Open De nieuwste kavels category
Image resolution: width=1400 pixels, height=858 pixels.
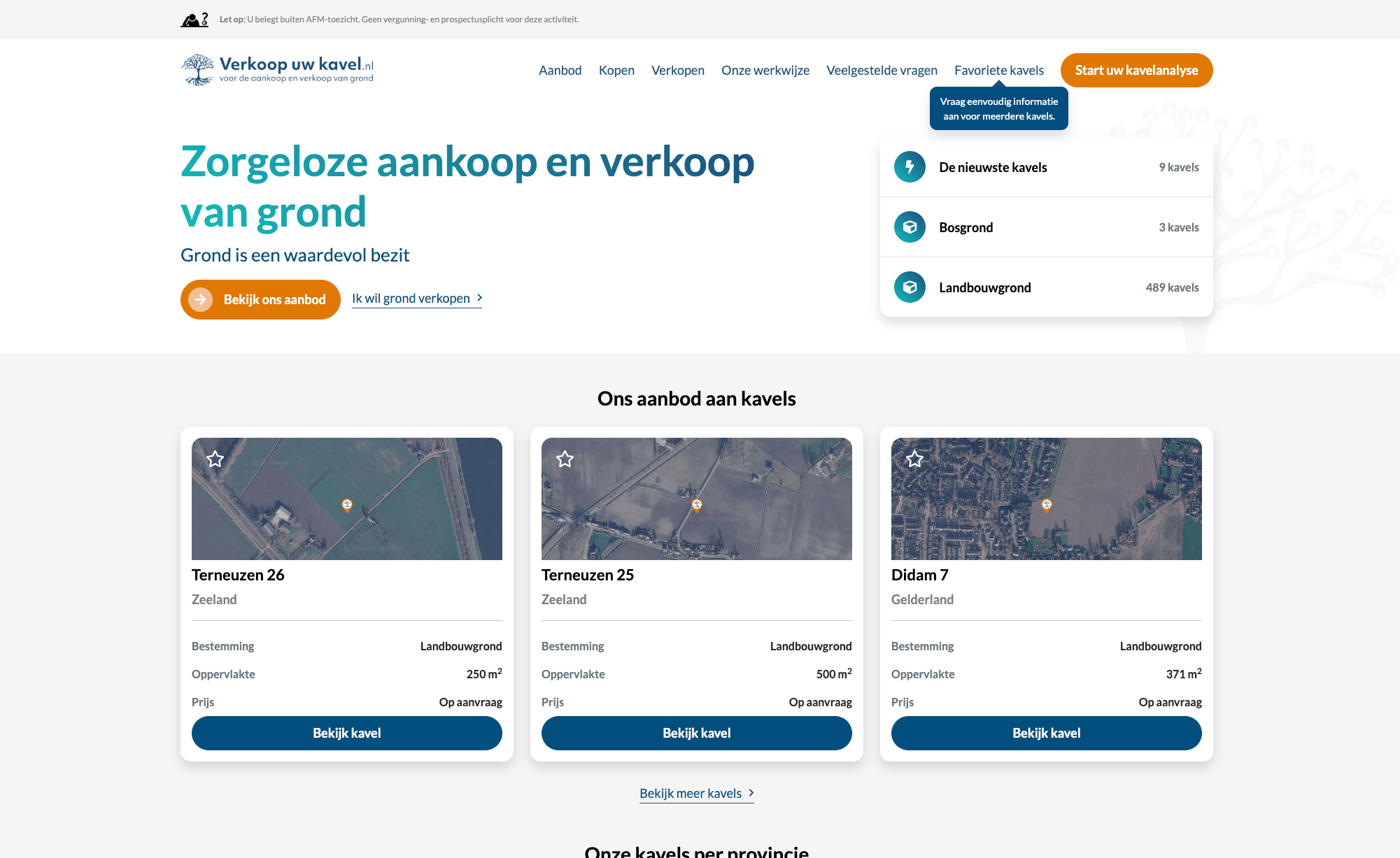tap(1047, 167)
